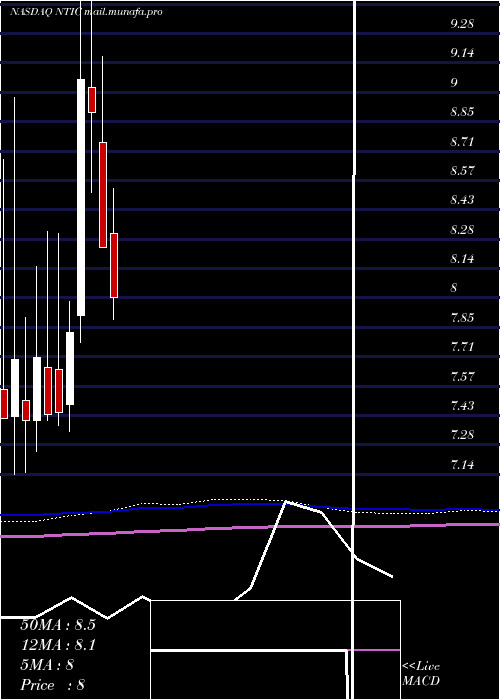This screenshot has height=700, width=500.
Task: Click the 5MA : 8 readout
Action: [47, 665]
